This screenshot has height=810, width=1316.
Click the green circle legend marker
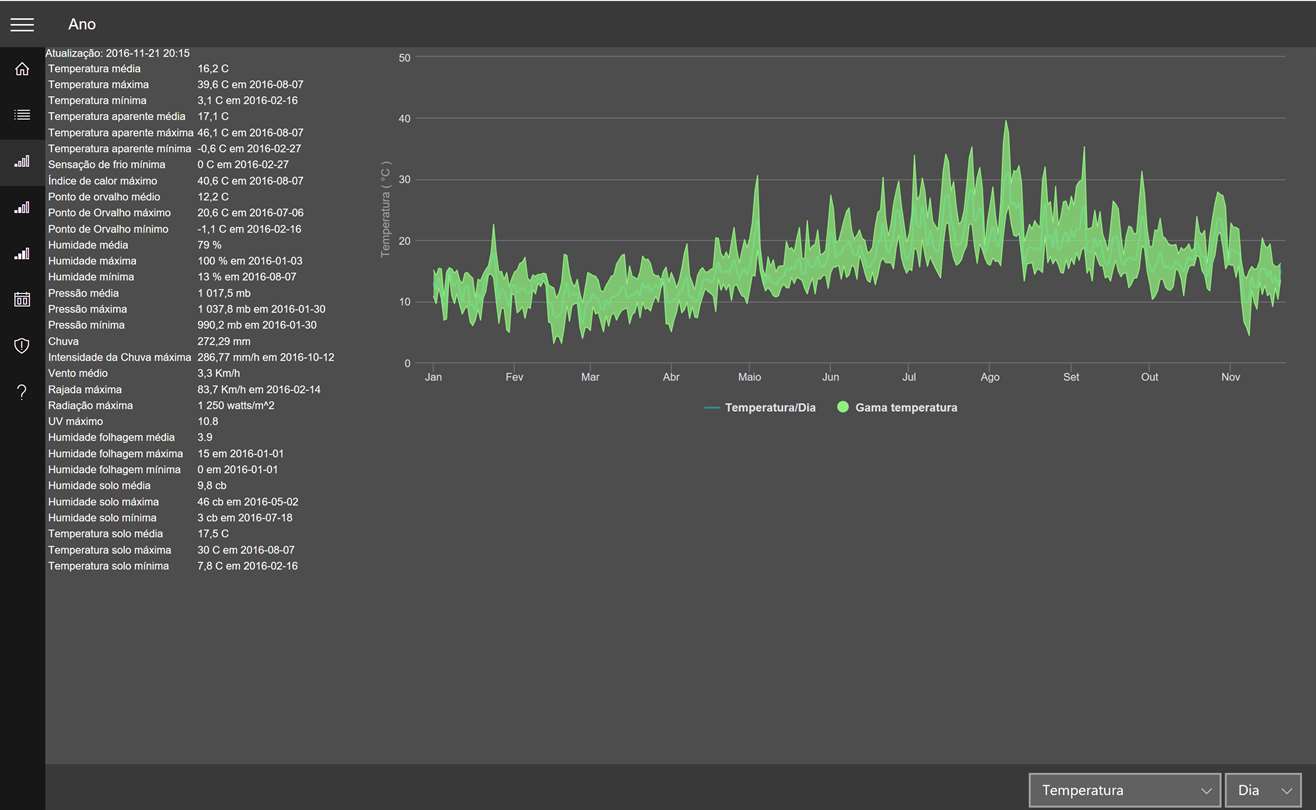click(844, 408)
